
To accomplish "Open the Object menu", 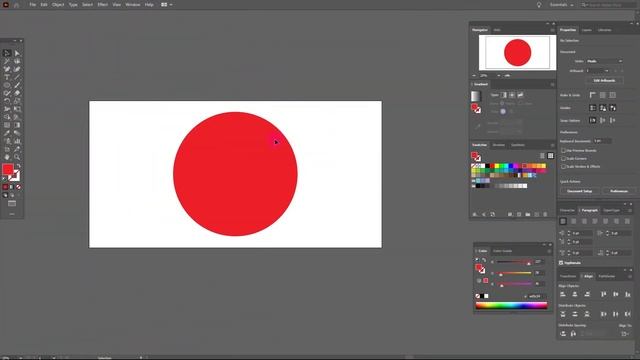I will [x=58, y=5].
